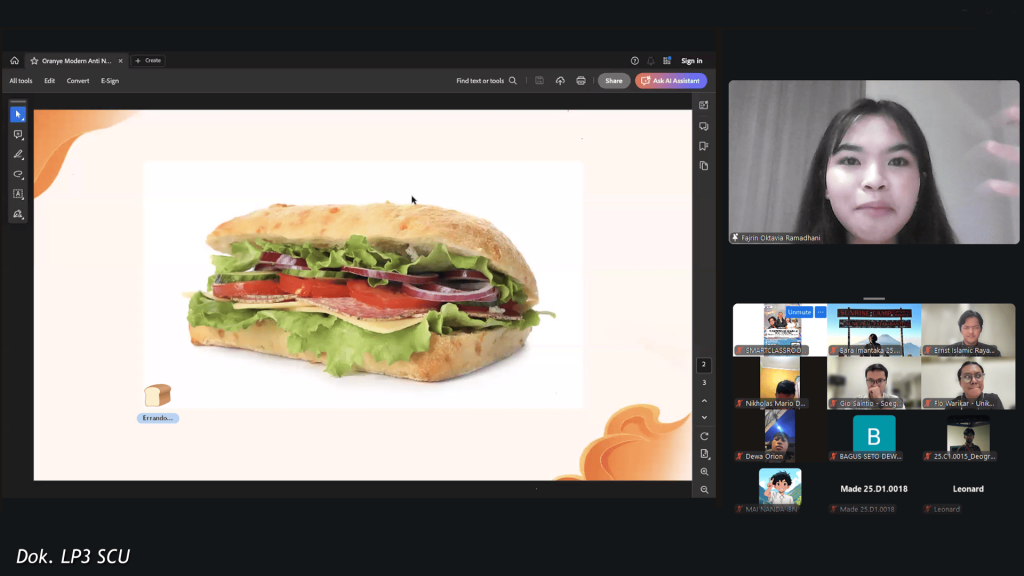
Task: Expand the Adobe apps grid menu
Action: pyautogui.click(x=667, y=61)
